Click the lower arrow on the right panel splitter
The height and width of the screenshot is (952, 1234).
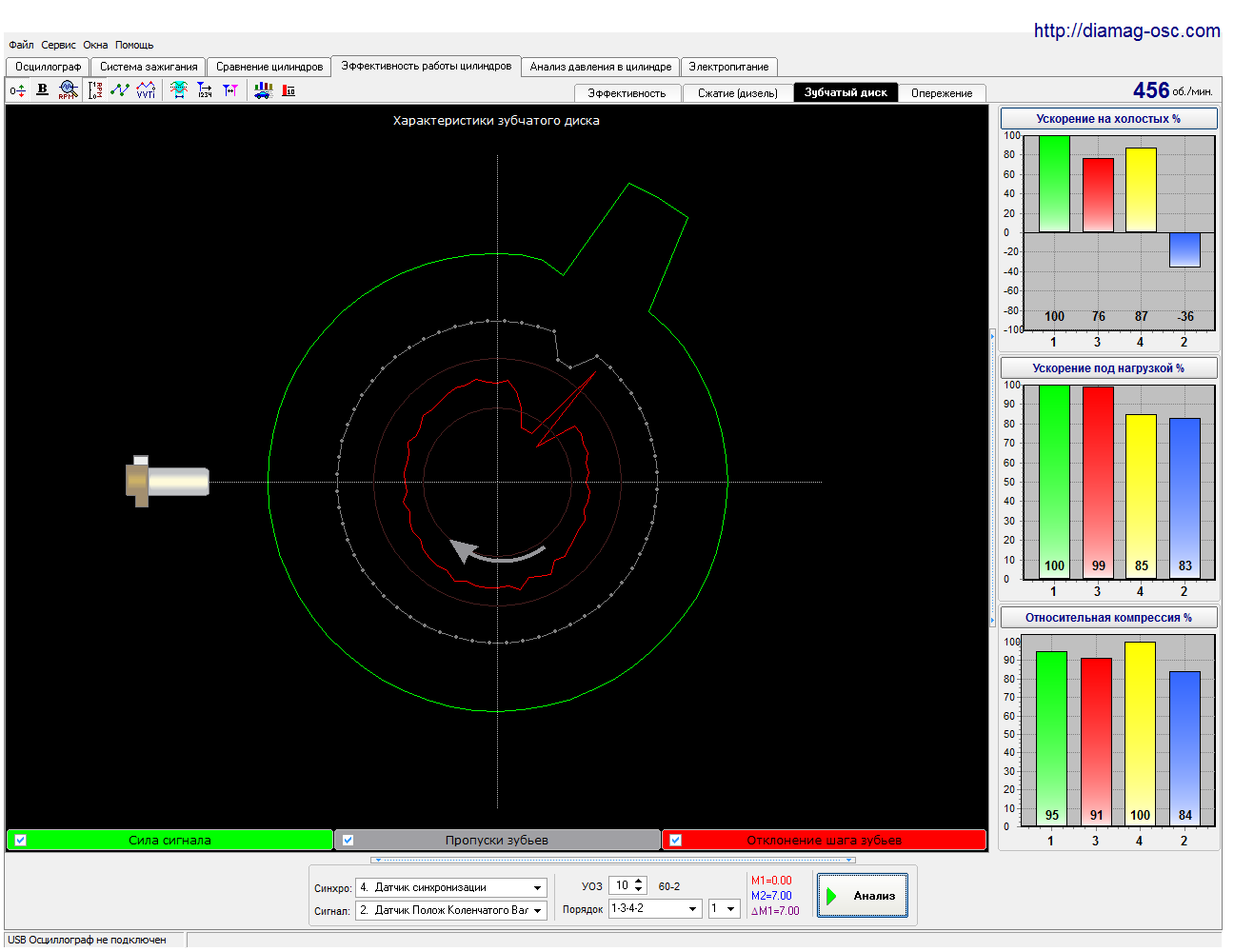pos(992,622)
